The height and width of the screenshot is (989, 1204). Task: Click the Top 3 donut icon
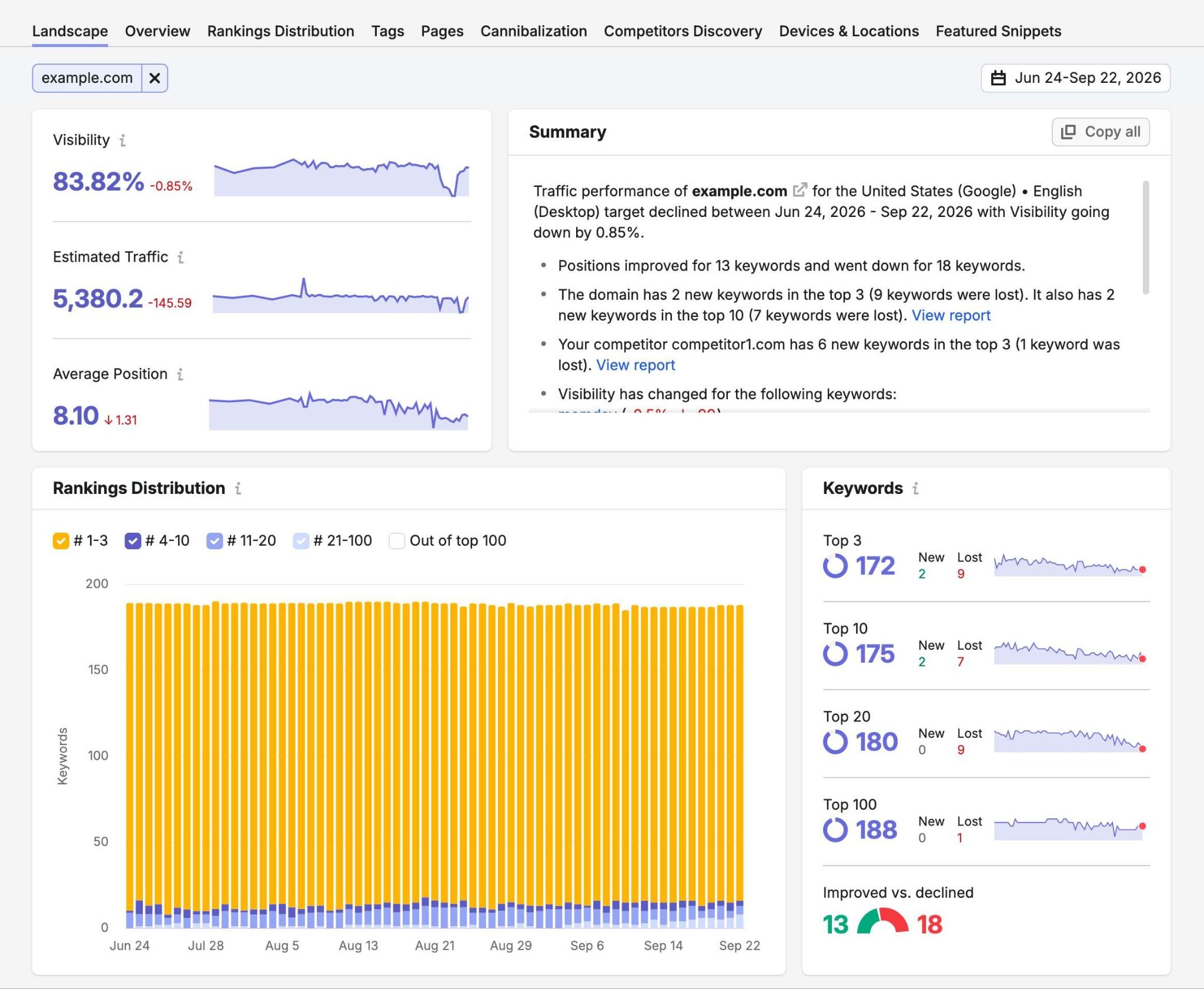click(835, 566)
